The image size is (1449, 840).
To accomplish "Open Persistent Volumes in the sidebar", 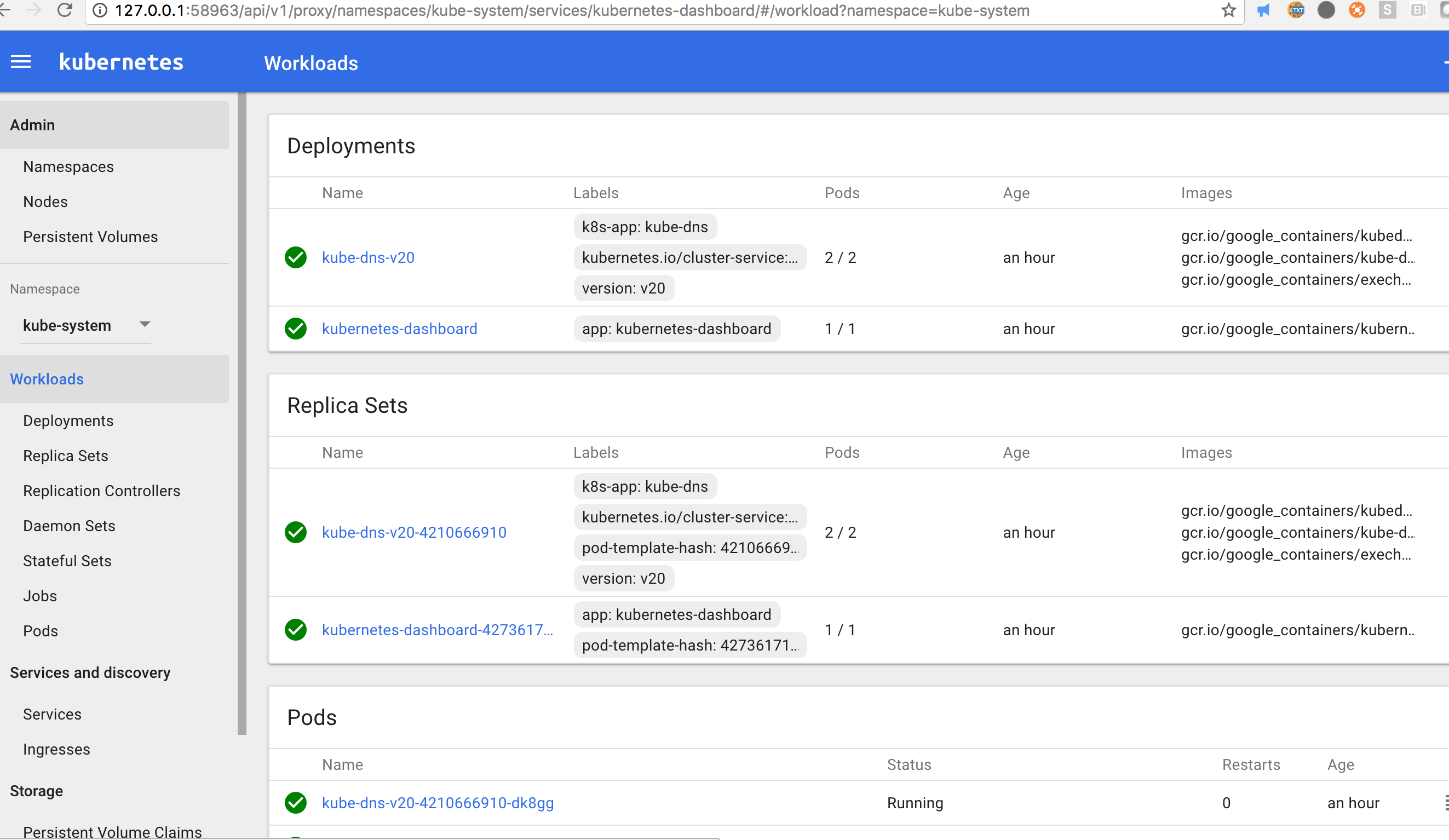I will point(90,237).
